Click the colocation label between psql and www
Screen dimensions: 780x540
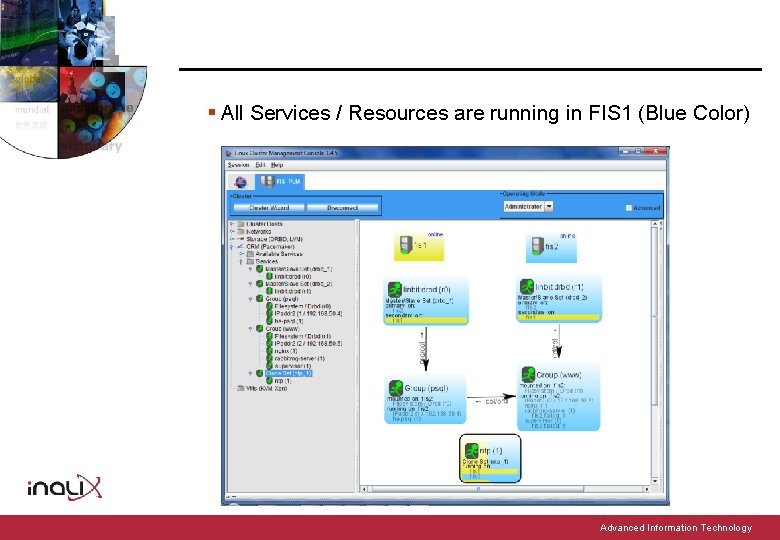coord(491,401)
